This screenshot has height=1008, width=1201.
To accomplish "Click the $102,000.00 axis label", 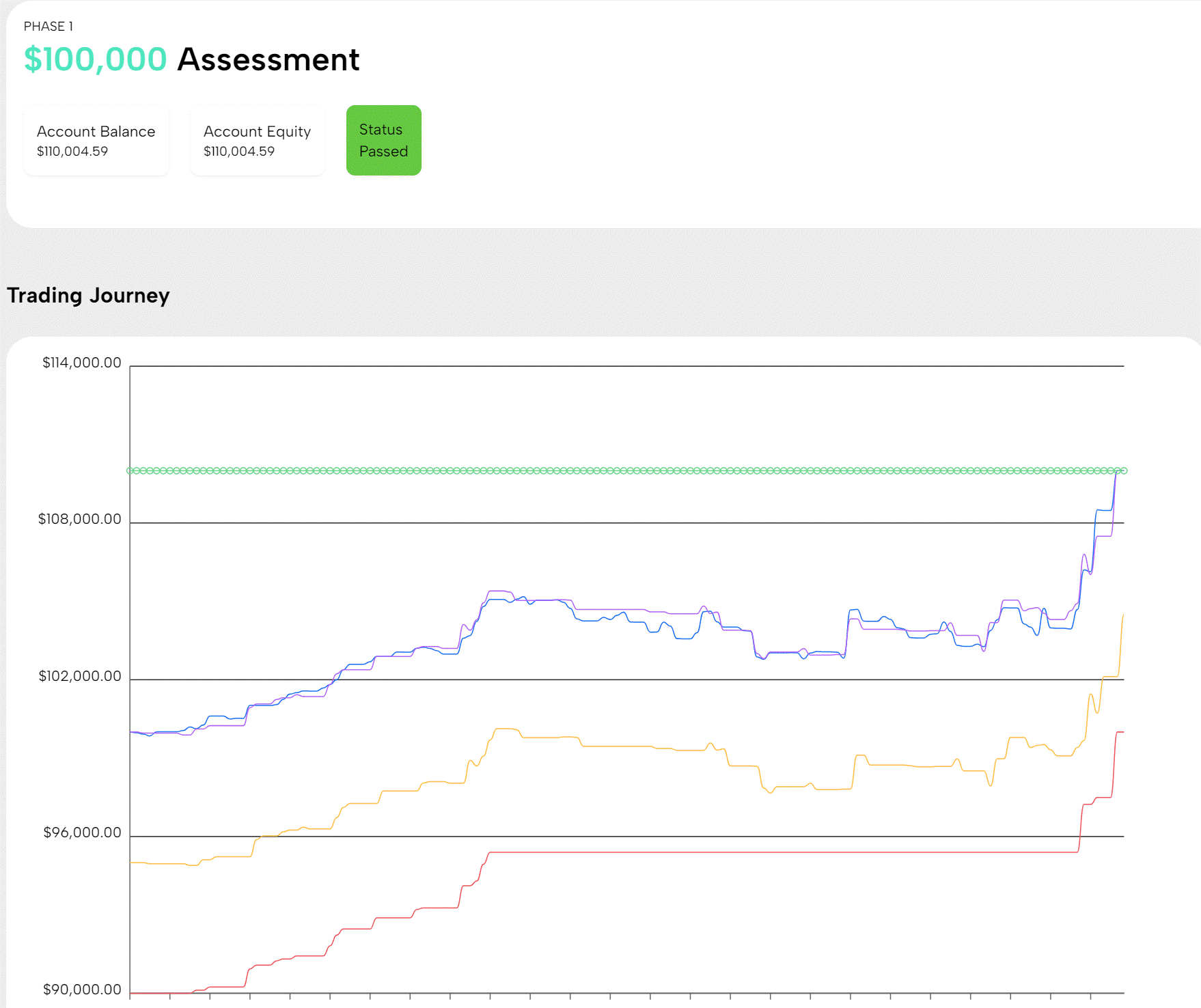I will tap(79, 676).
